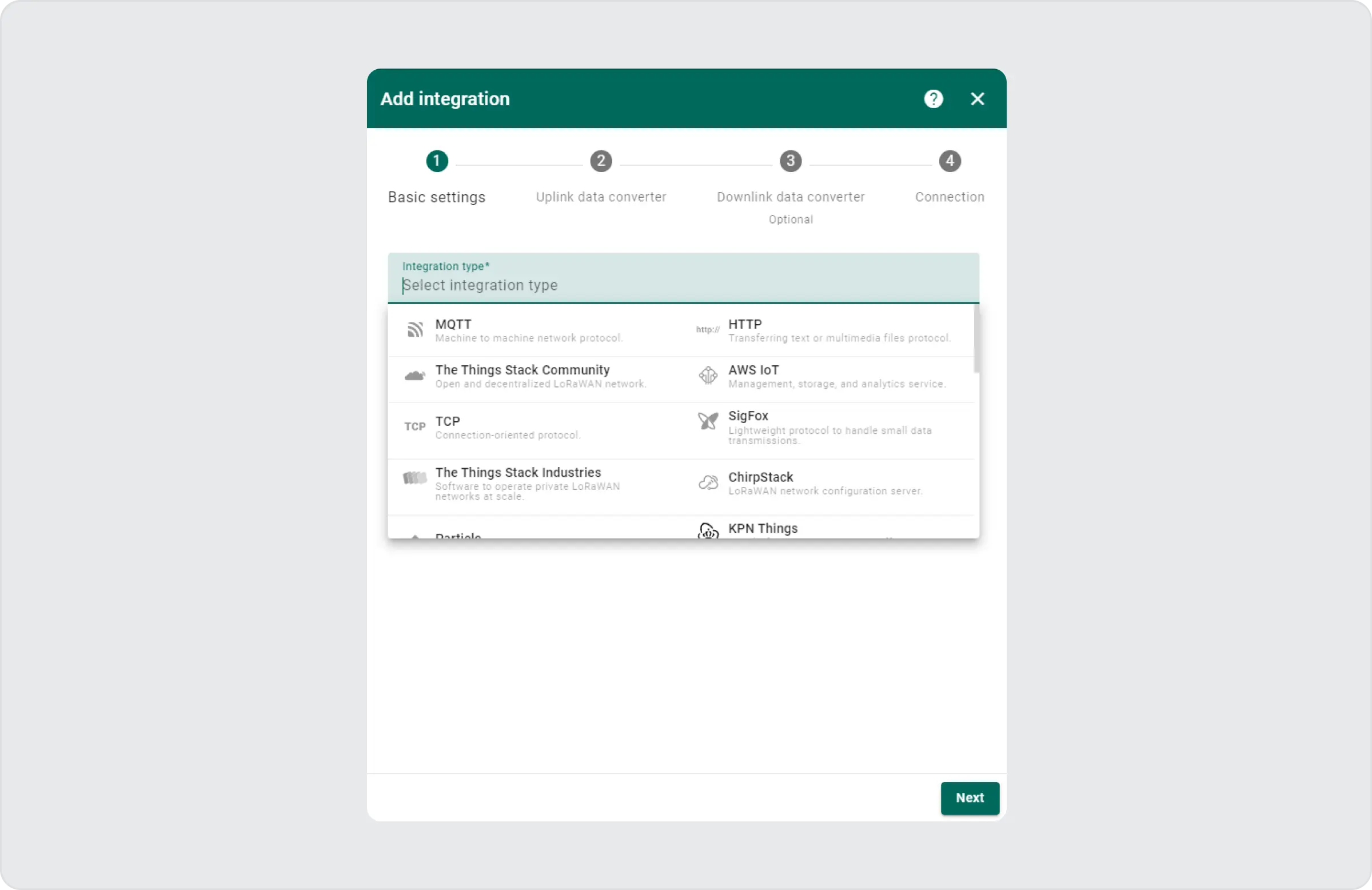Click The Things Stack Community cloud icon
This screenshot has width=1372, height=890.
click(x=414, y=376)
